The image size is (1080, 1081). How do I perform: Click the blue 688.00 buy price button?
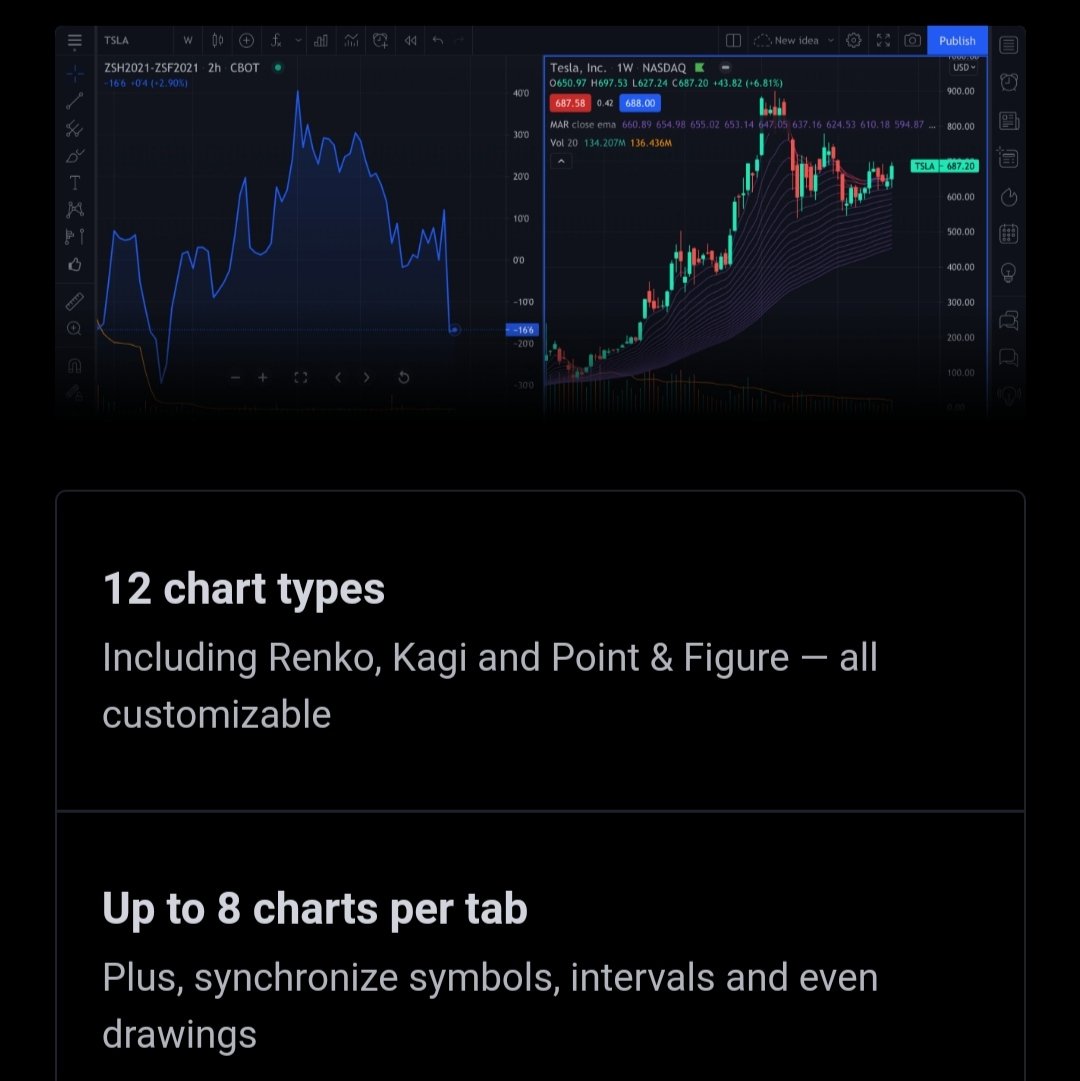pos(639,103)
